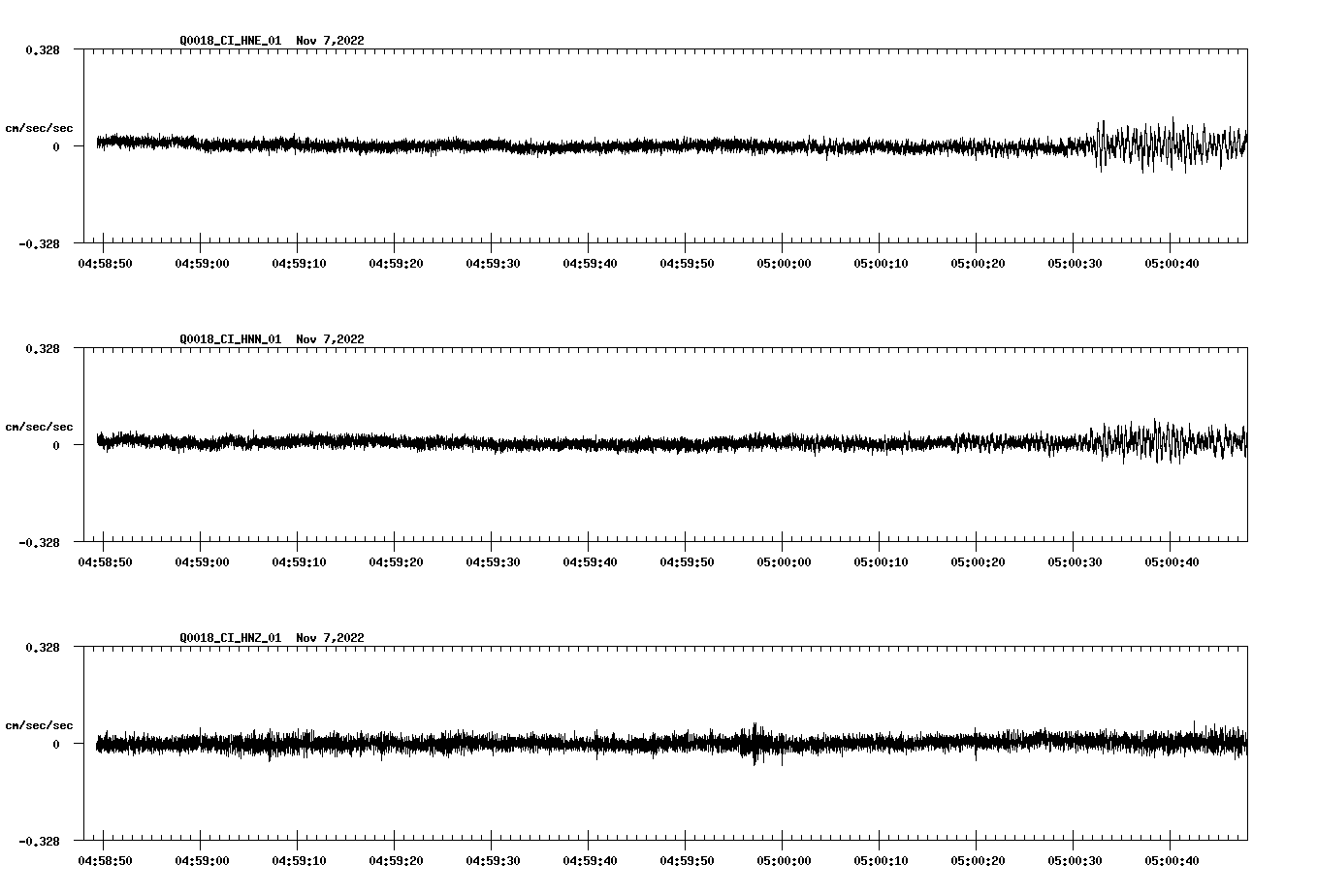Pick the 05:00:40 time label under HNE plot
1317x896 pixels.
(1172, 264)
